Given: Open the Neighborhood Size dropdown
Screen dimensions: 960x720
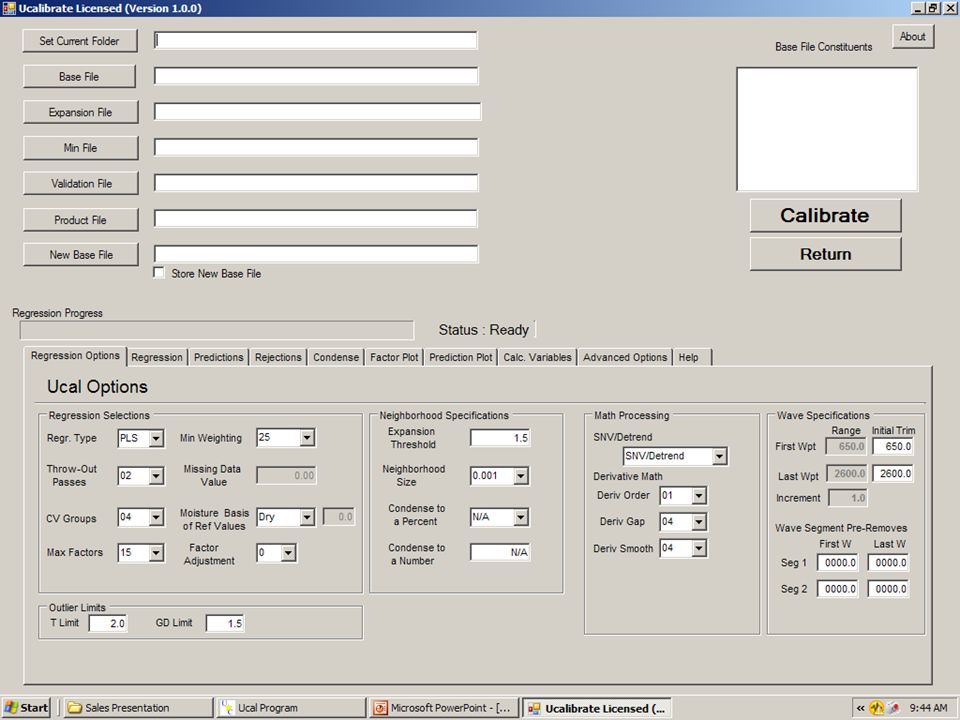Looking at the screenshot, I should tap(521, 476).
